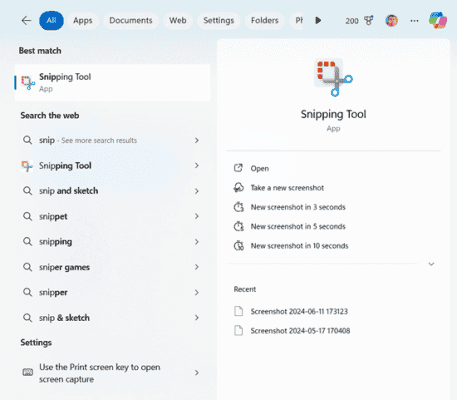Collapse the actions list chevron
Viewport: 457px width, 400px height.
[x=431, y=264]
